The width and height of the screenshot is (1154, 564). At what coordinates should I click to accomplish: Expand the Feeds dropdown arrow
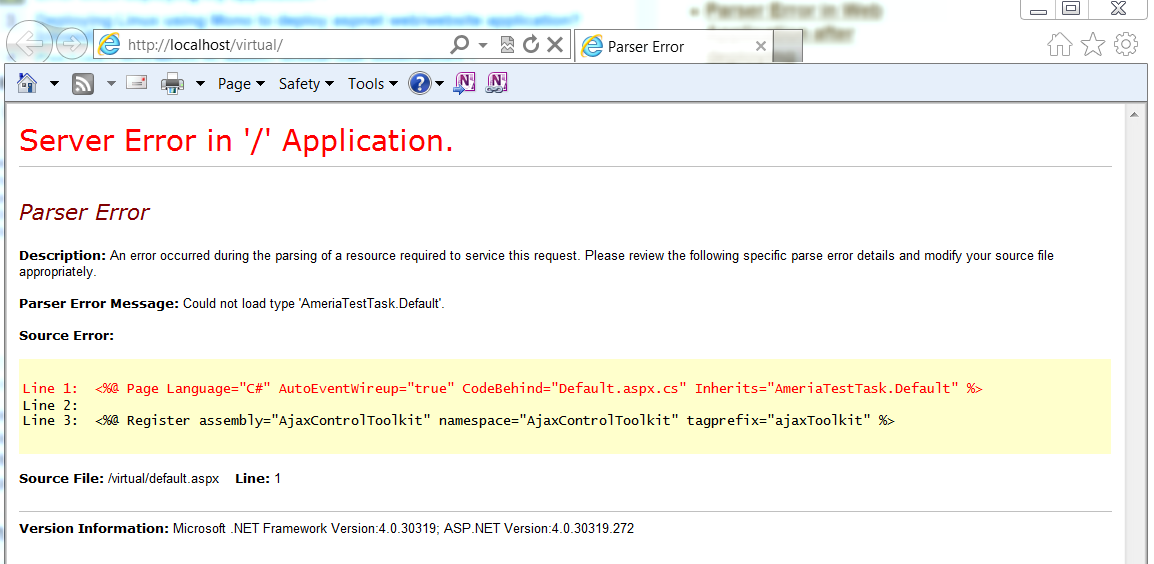coord(111,84)
